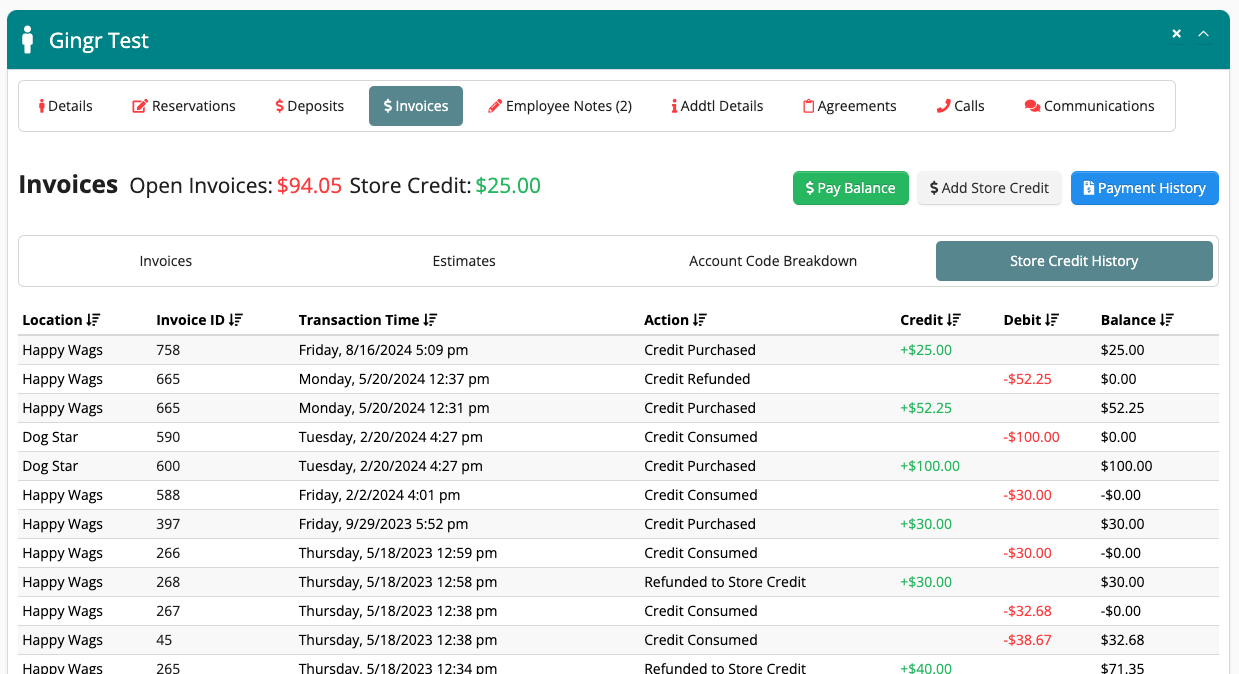Open the Reservations tab
This screenshot has width=1239, height=674.
pyautogui.click(x=183, y=105)
